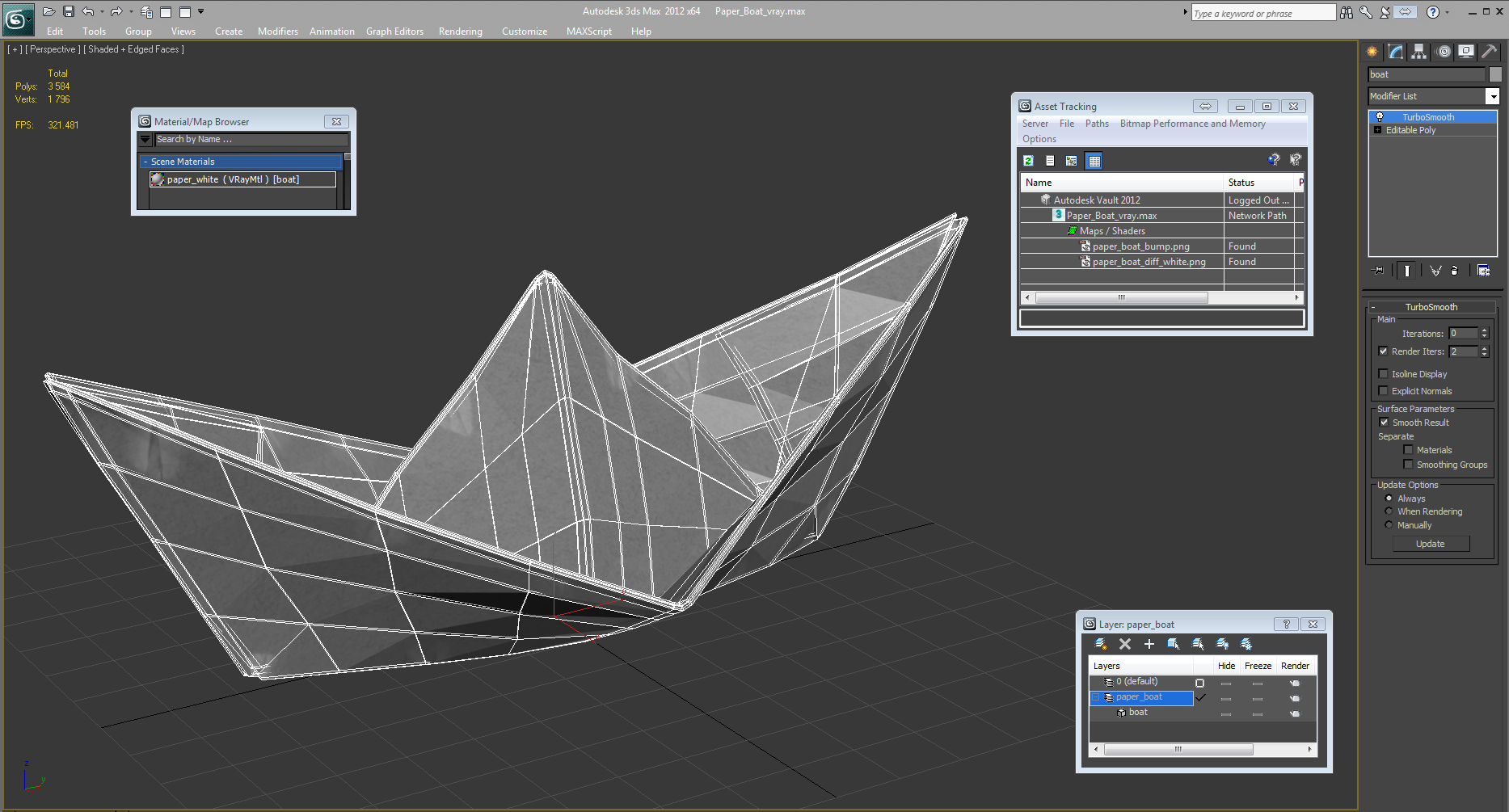Open the Rendering menu

coord(461,32)
